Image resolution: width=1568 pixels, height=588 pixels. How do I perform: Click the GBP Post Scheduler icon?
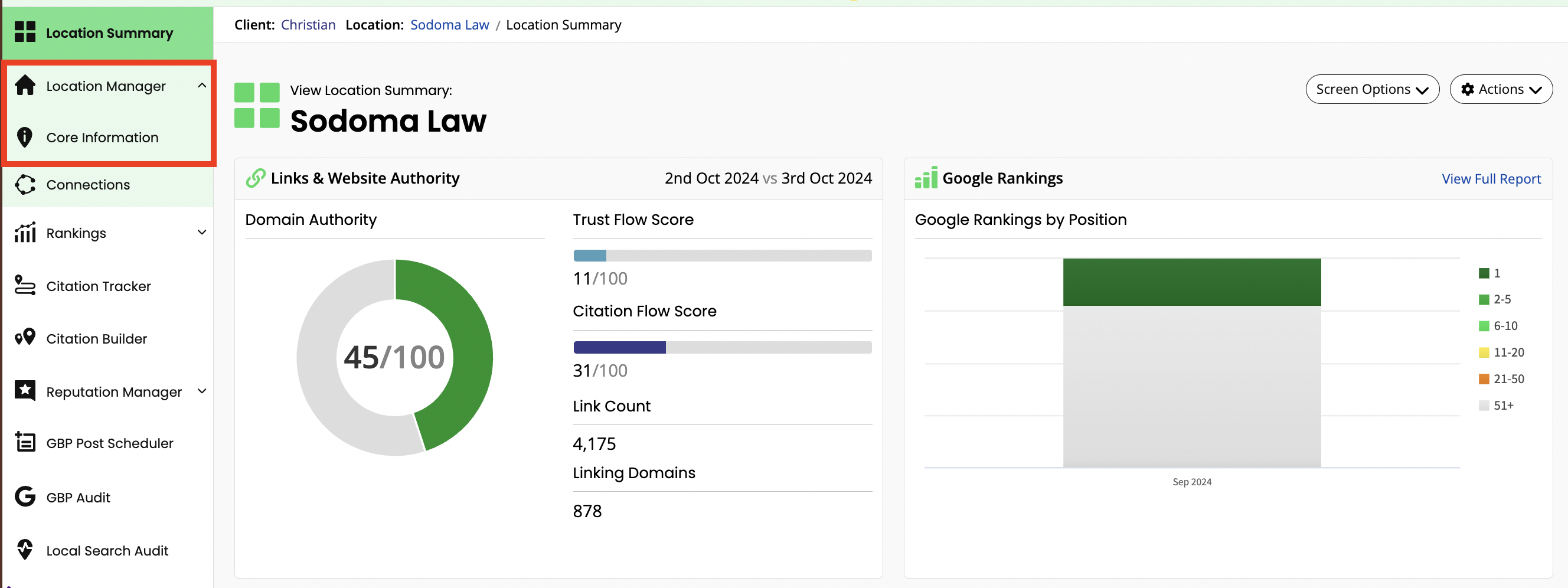pos(25,442)
